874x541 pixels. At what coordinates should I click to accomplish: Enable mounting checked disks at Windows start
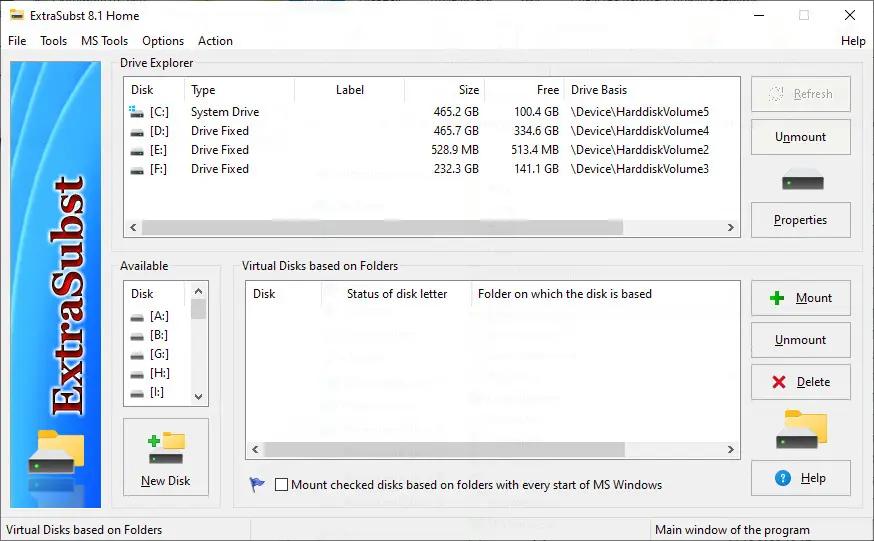tap(281, 485)
